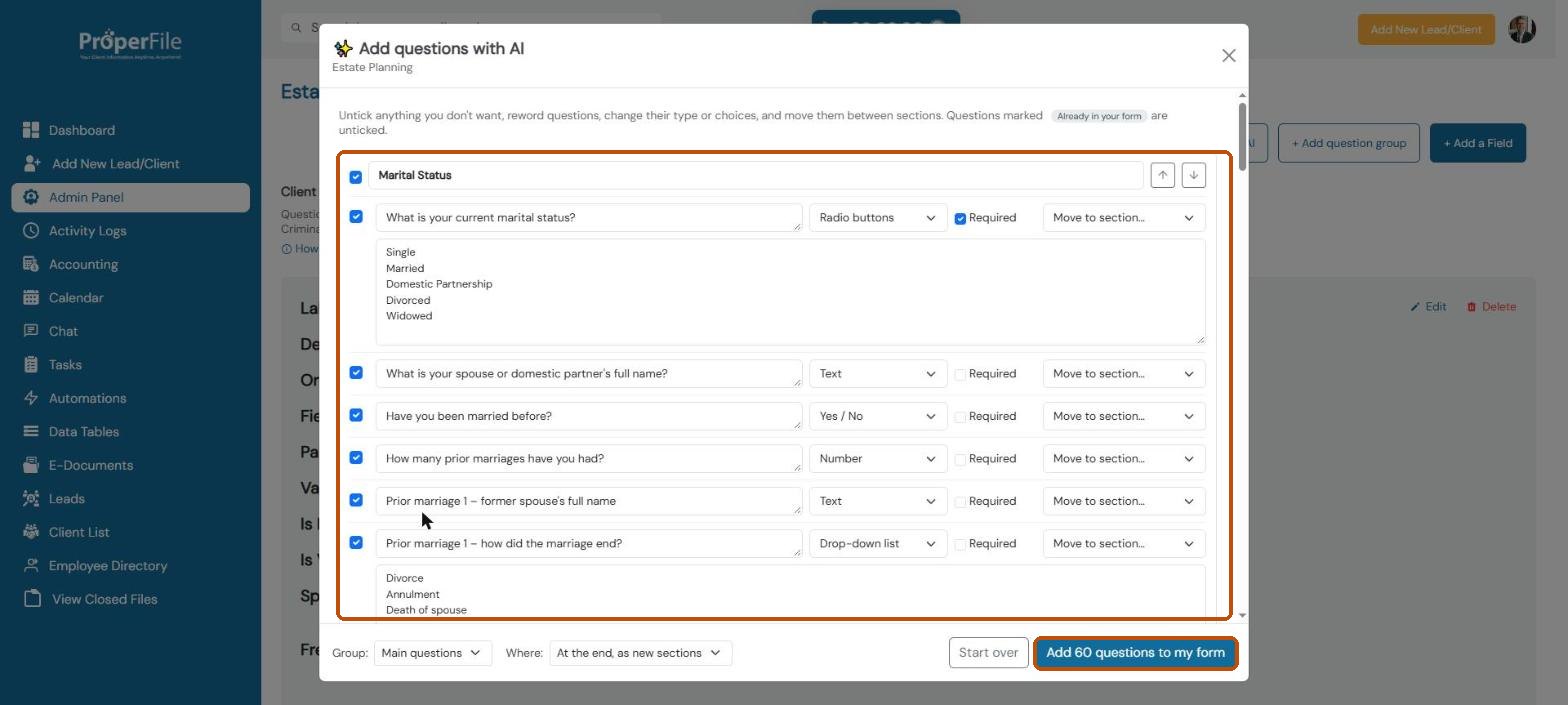Navigate to Automations
The width and height of the screenshot is (1568, 705).
[x=88, y=398]
